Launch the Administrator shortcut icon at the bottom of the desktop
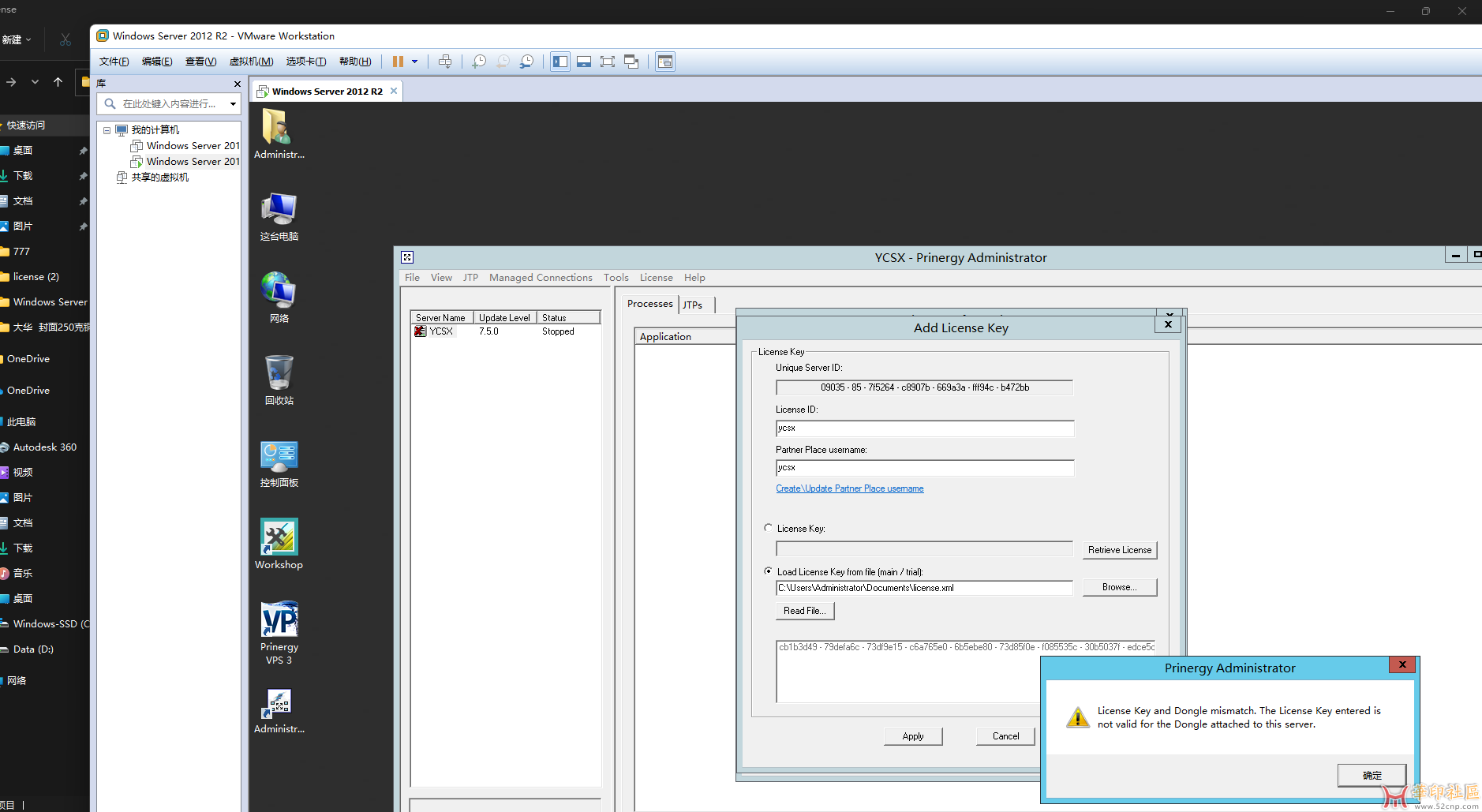Viewport: 1482px width, 812px height. pos(279,711)
